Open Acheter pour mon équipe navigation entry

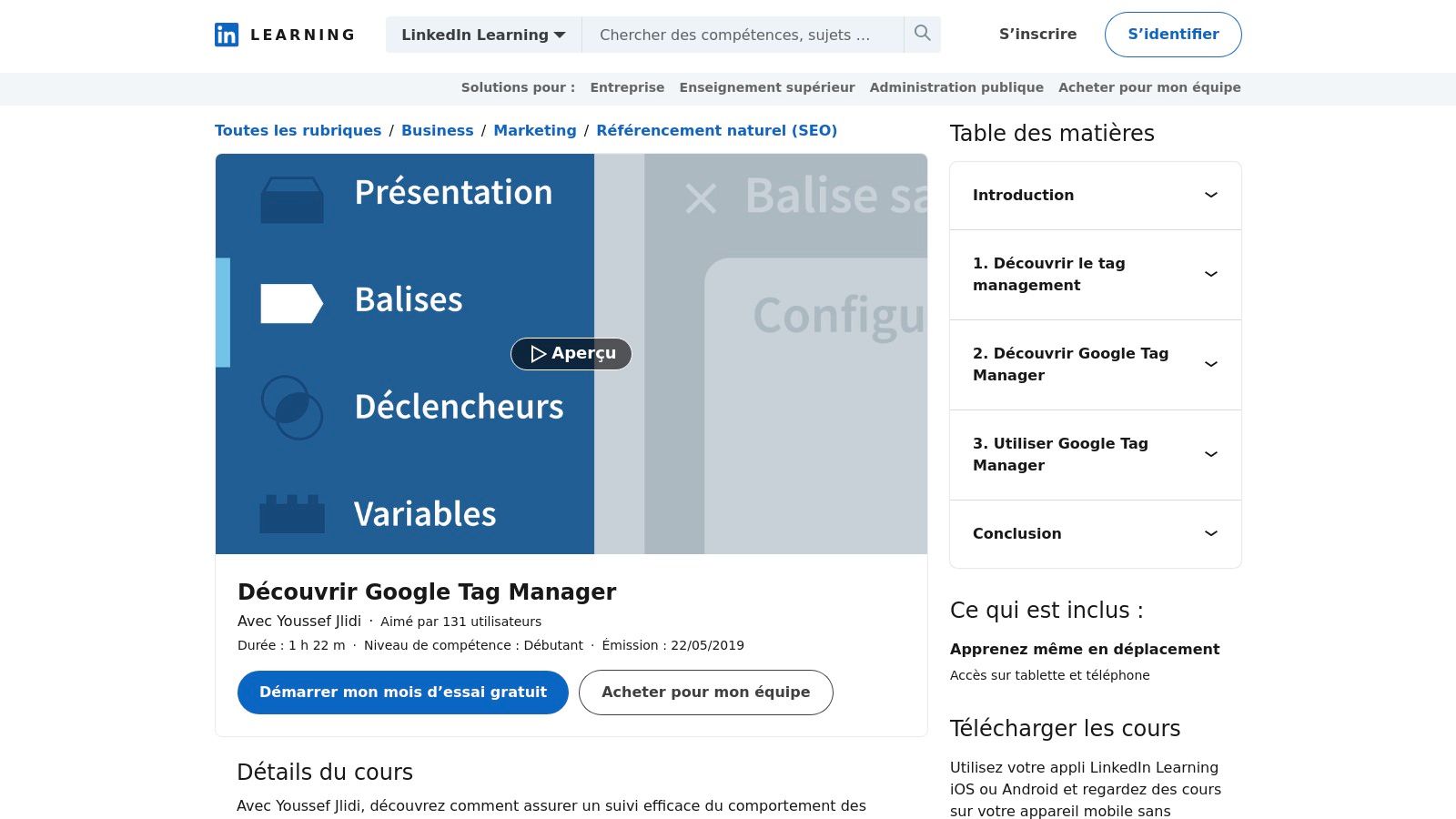point(1149,87)
